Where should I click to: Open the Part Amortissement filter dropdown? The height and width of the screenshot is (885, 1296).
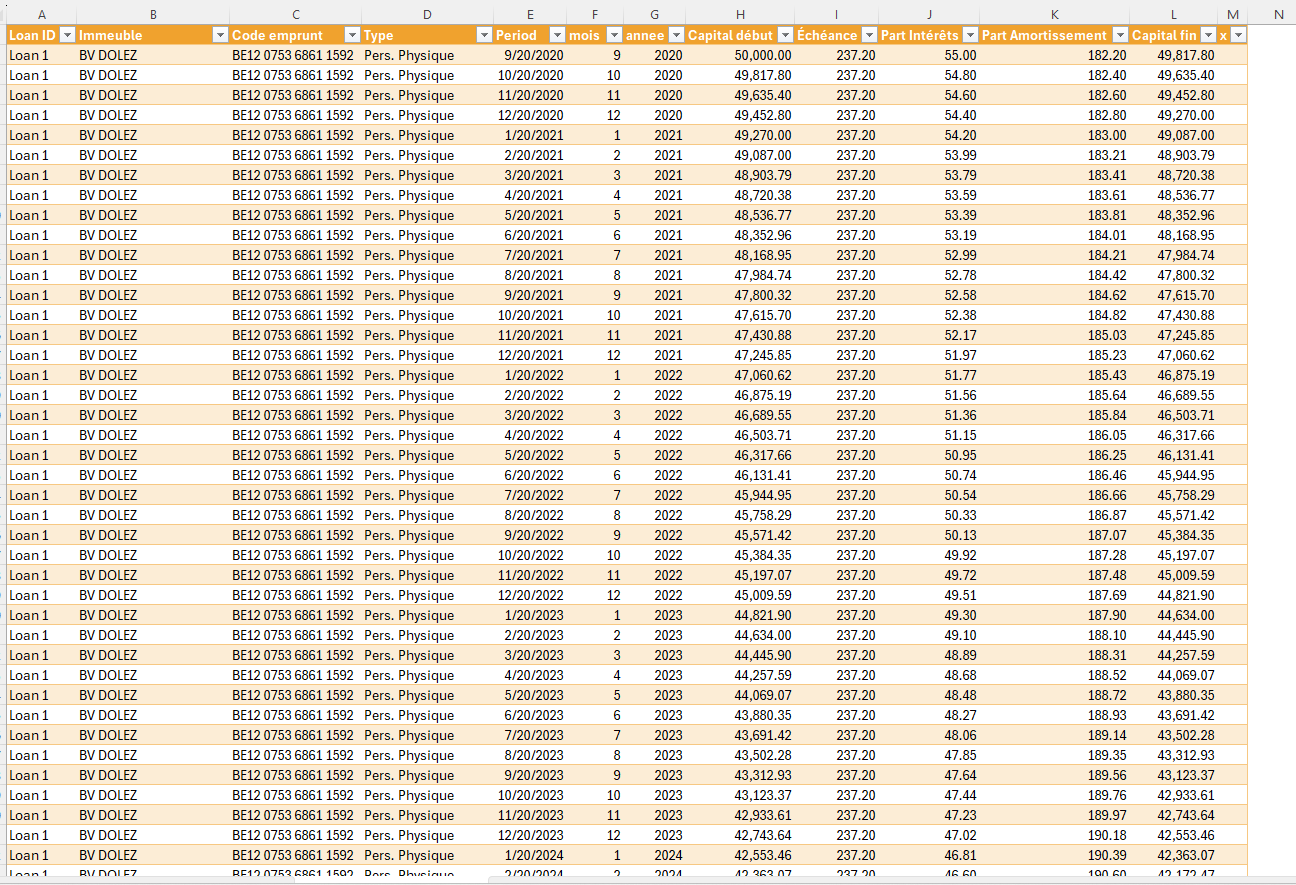pos(1118,35)
